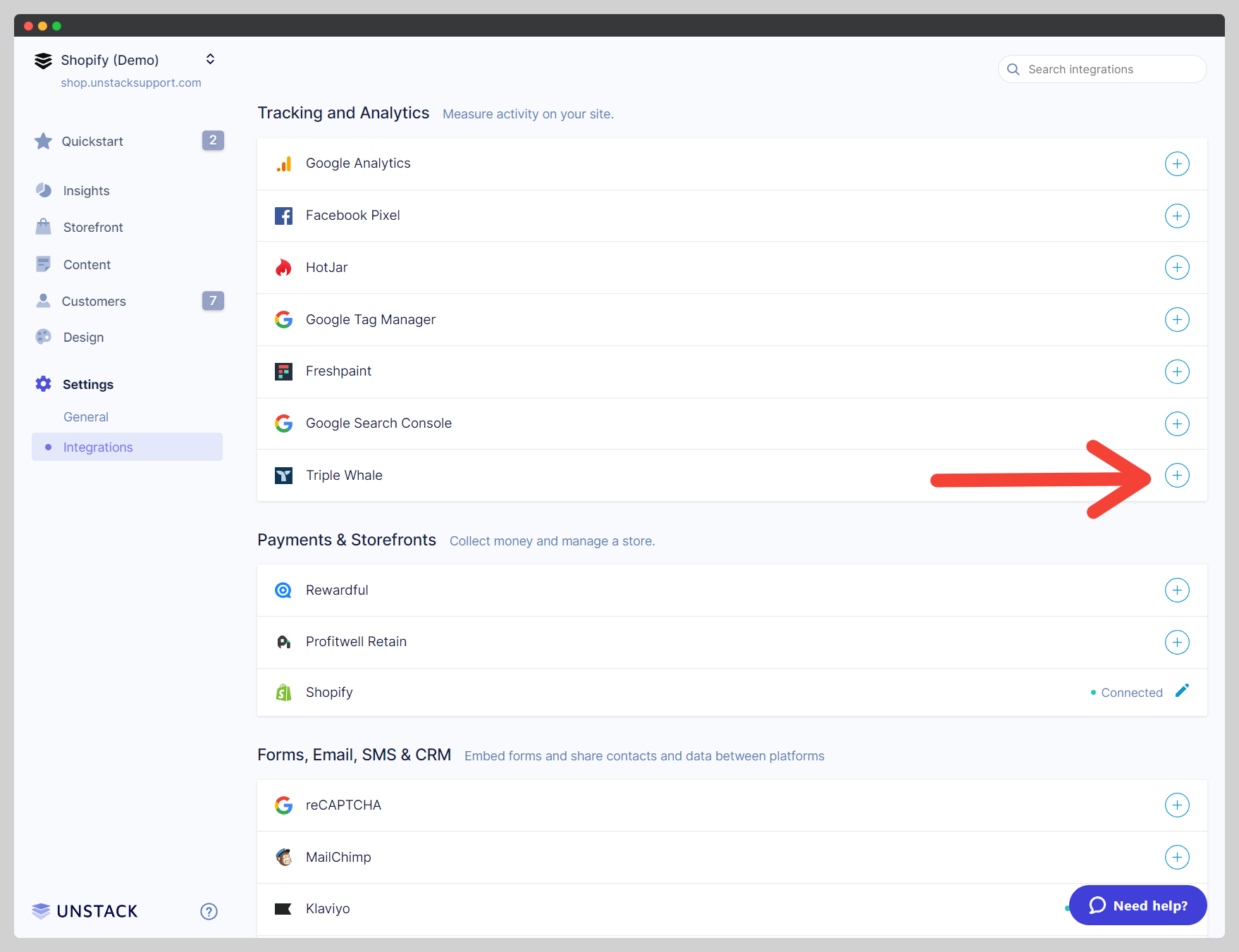Image resolution: width=1239 pixels, height=952 pixels.
Task: Click the Search integrations field
Action: point(1102,69)
